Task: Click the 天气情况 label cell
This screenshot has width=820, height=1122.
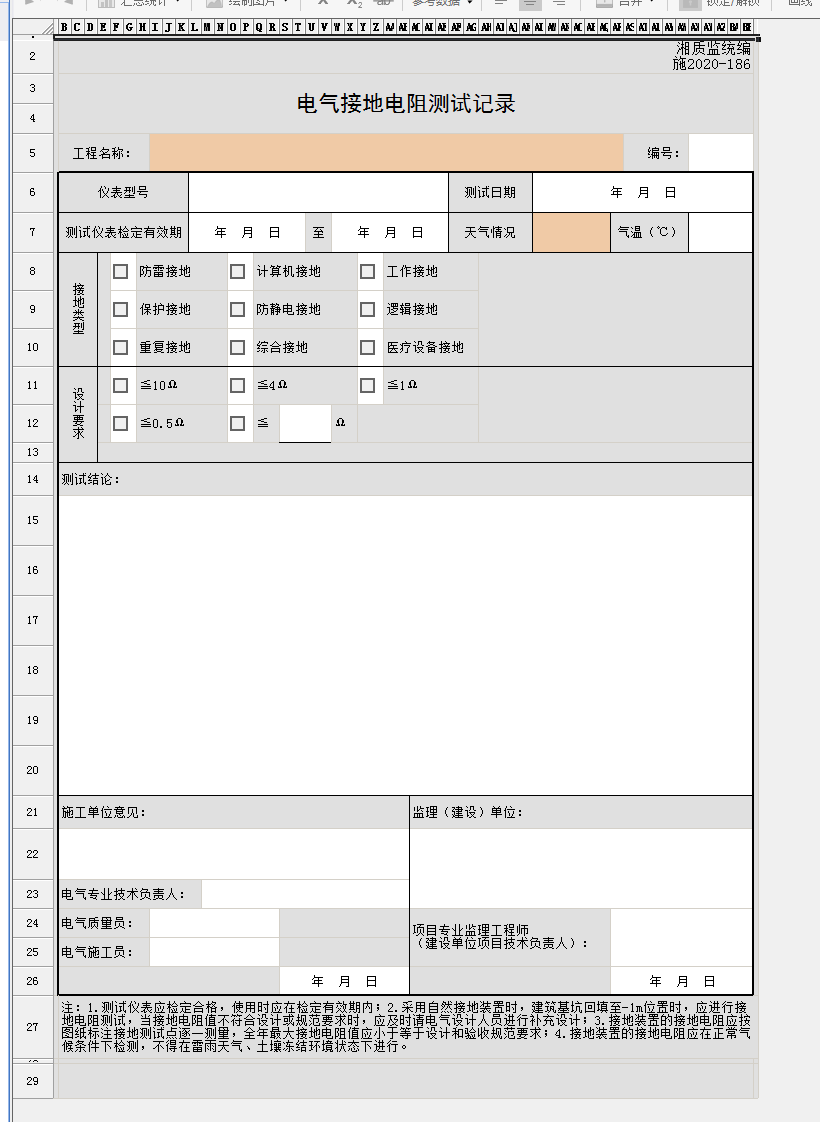Action: [x=490, y=233]
